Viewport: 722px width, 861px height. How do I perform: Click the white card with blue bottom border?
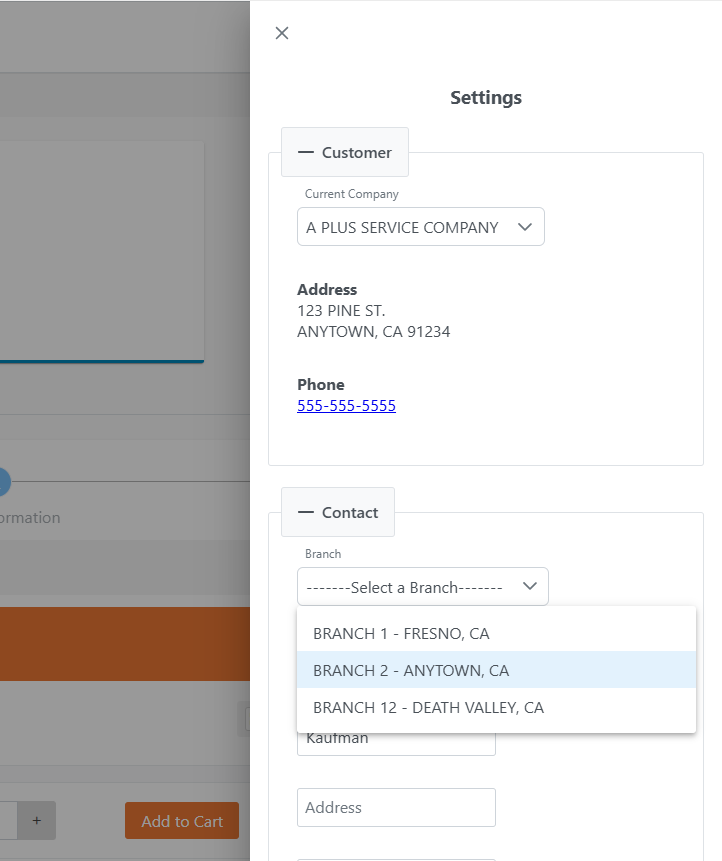[102, 250]
